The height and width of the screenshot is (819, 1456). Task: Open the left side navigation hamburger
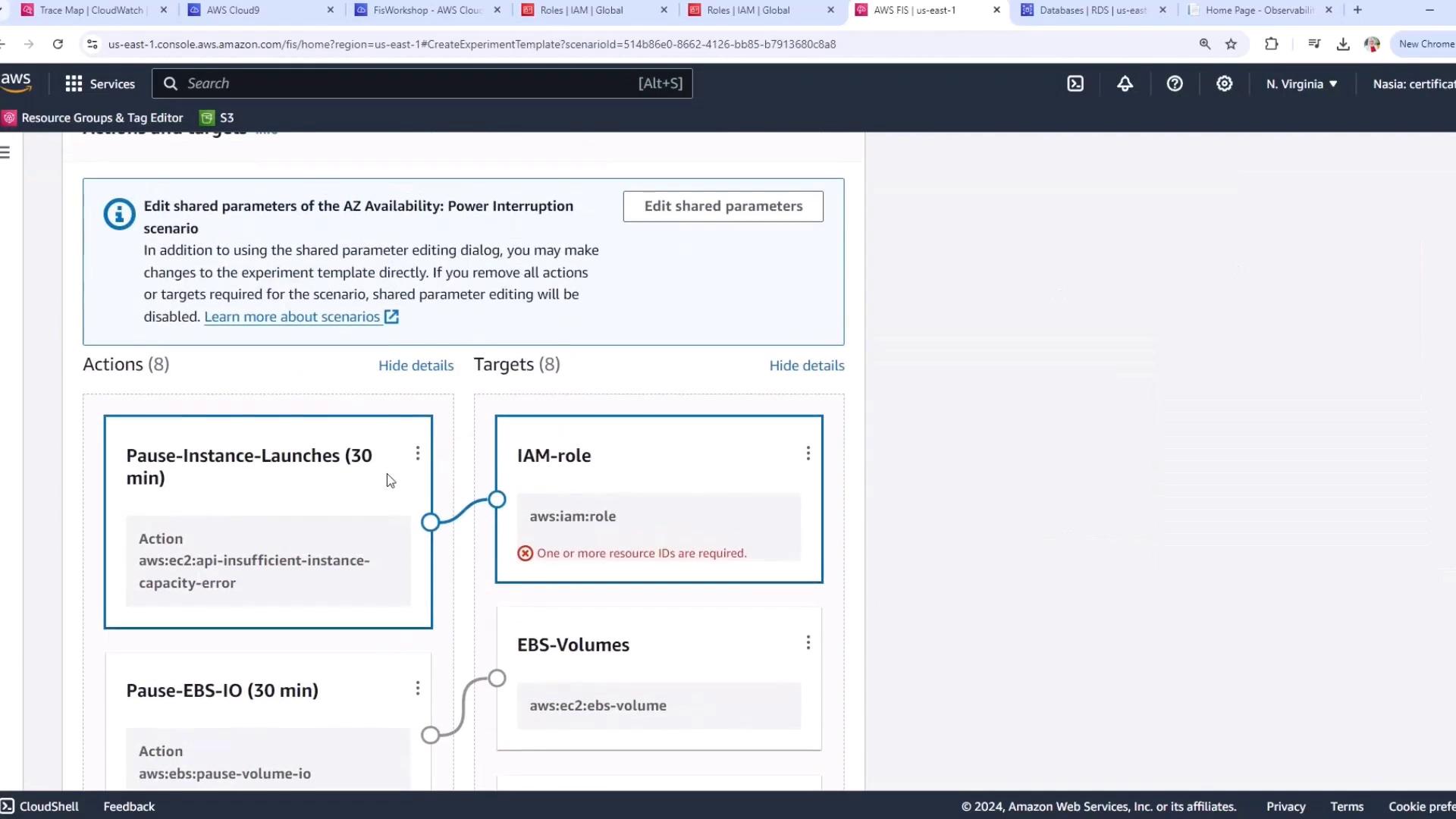(6, 152)
